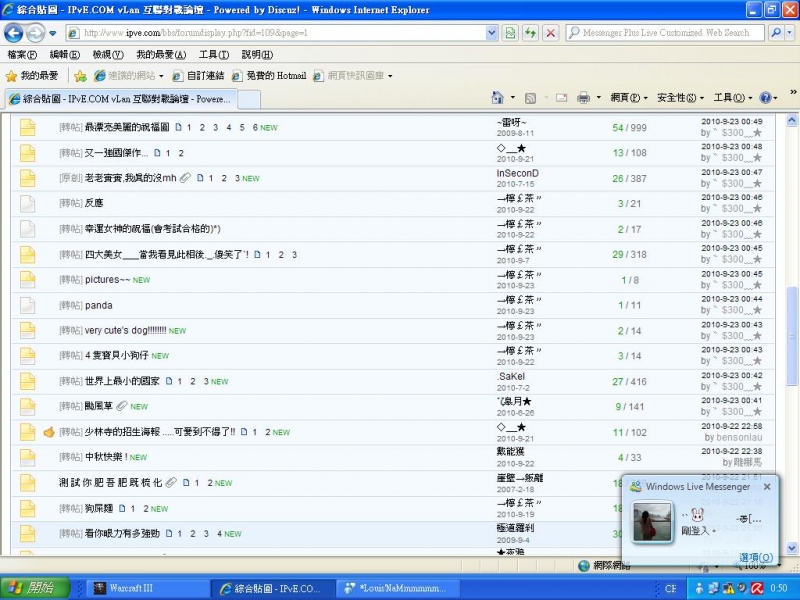Refresh the current page
Screen dimensions: 800x600
point(530,32)
